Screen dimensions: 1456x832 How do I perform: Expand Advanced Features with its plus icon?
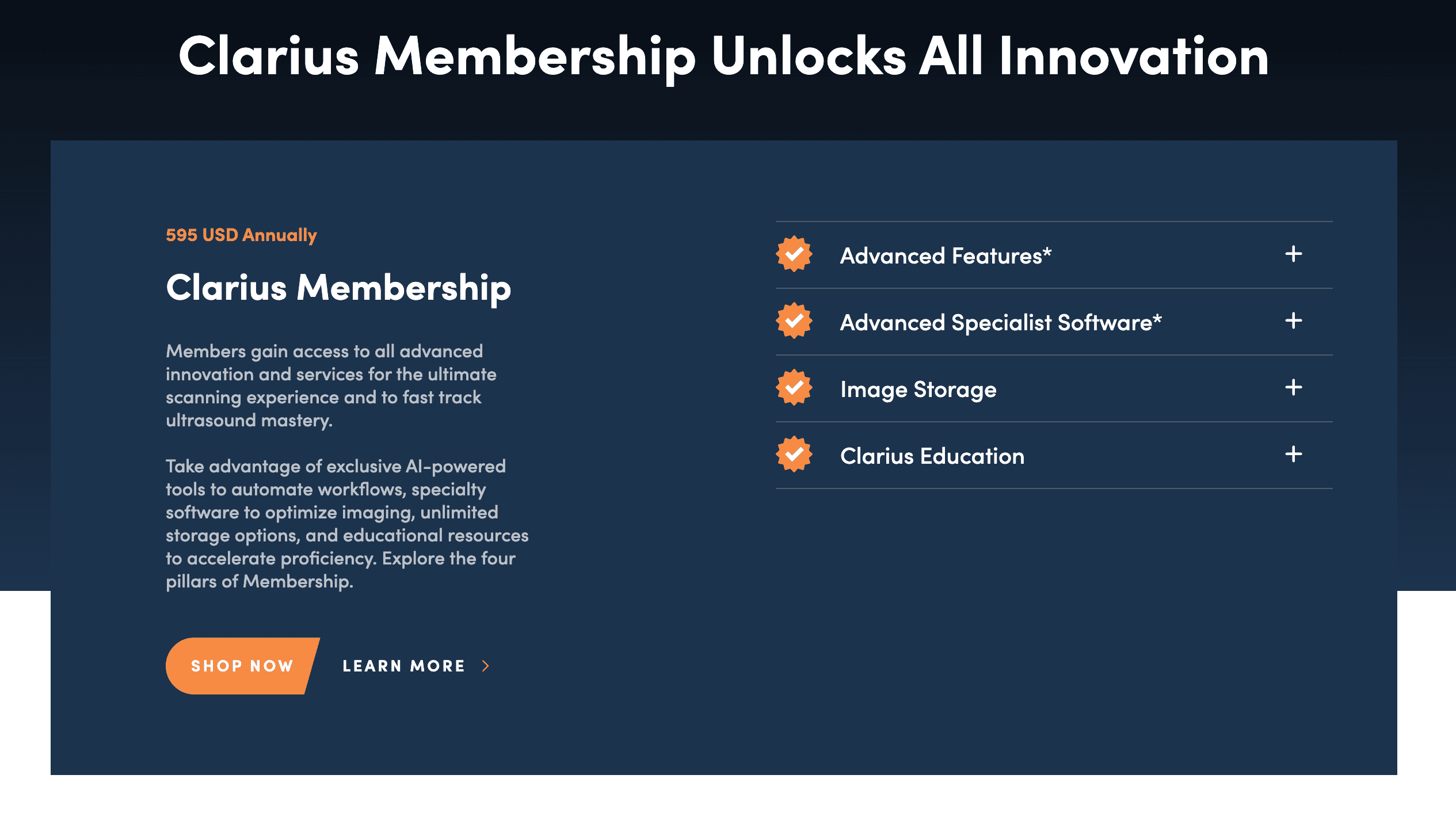click(1293, 254)
